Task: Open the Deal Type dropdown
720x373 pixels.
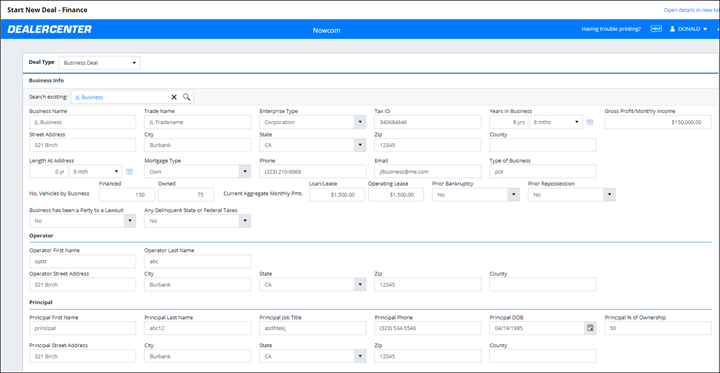Action: [100, 63]
